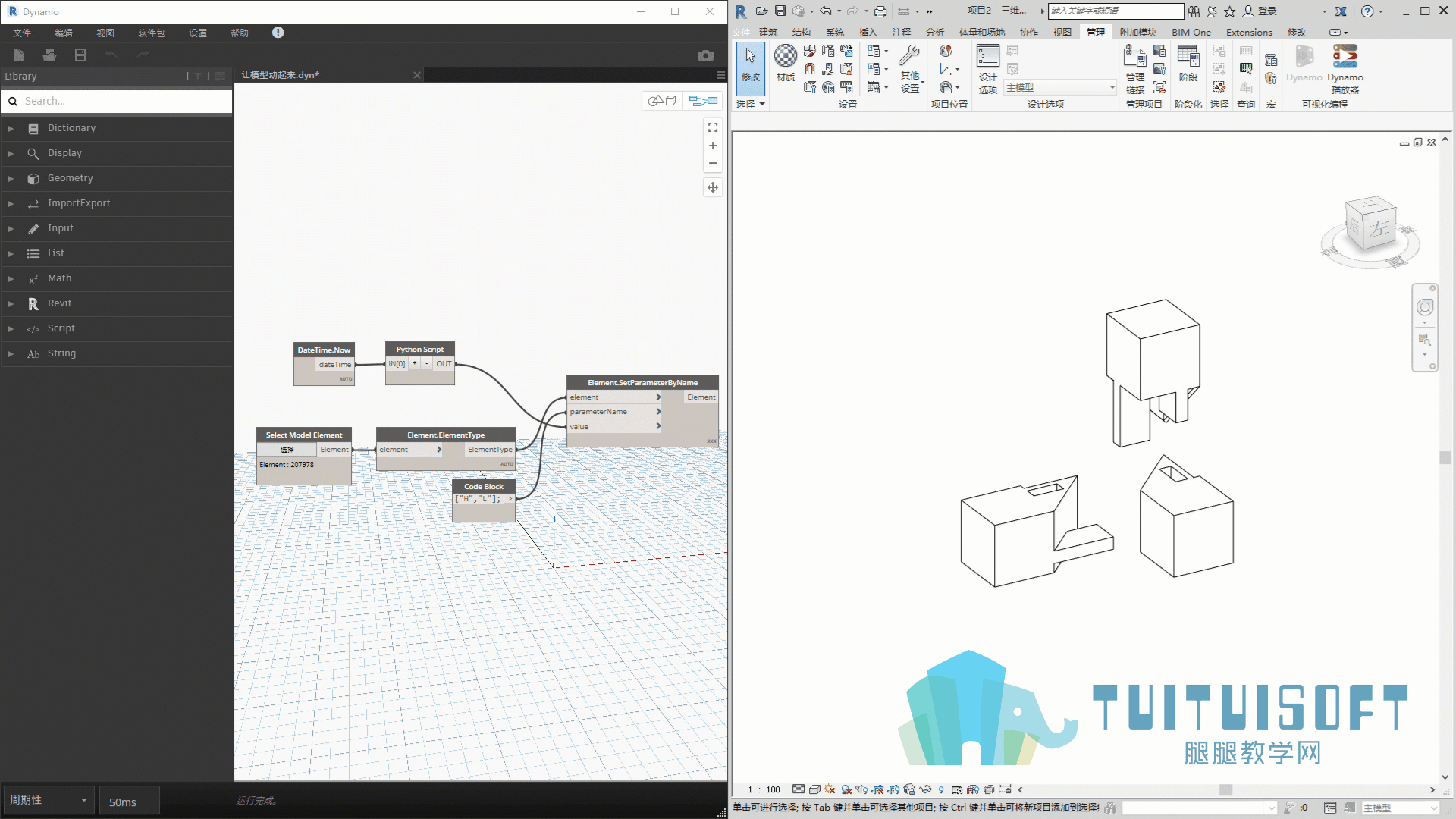
Task: Click the 登录 sign-in link in Revit
Action: pos(1267,11)
